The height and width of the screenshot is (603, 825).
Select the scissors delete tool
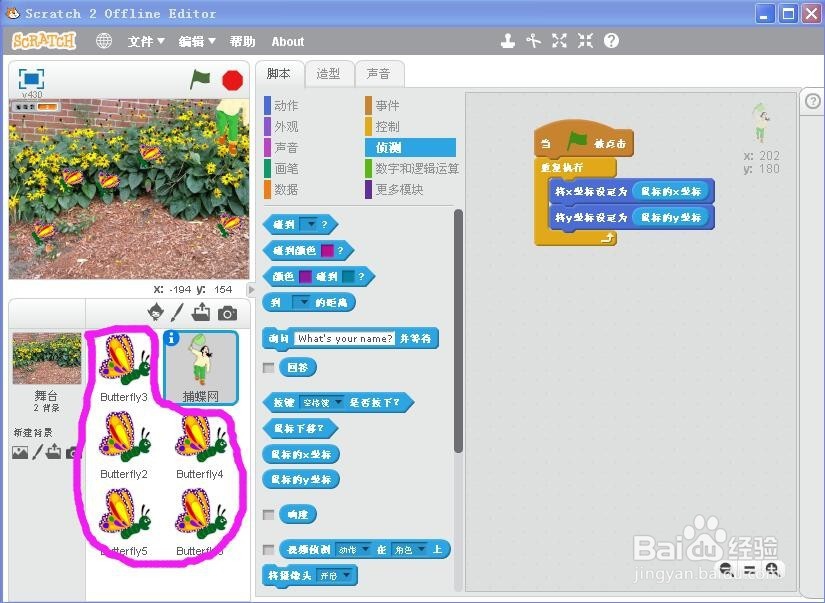(x=533, y=41)
